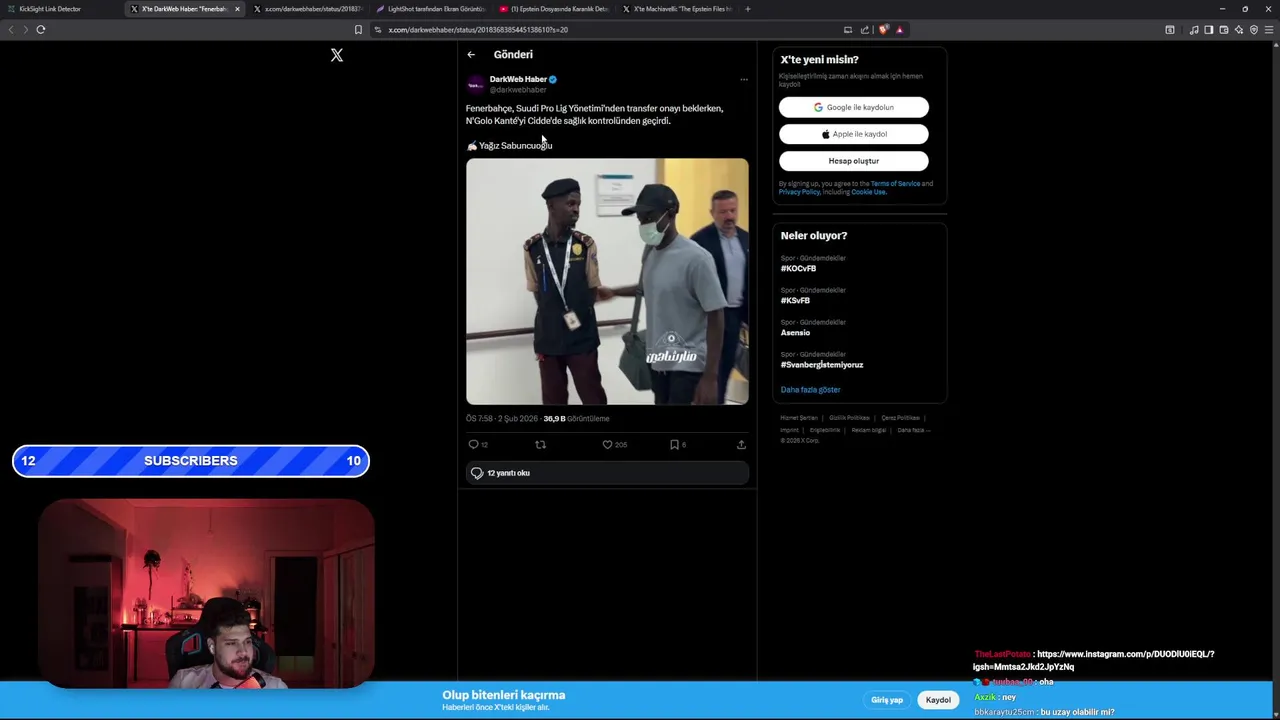Click the Instagram link in the chat overlay
This screenshot has width=1280, height=720.
click(1094, 660)
